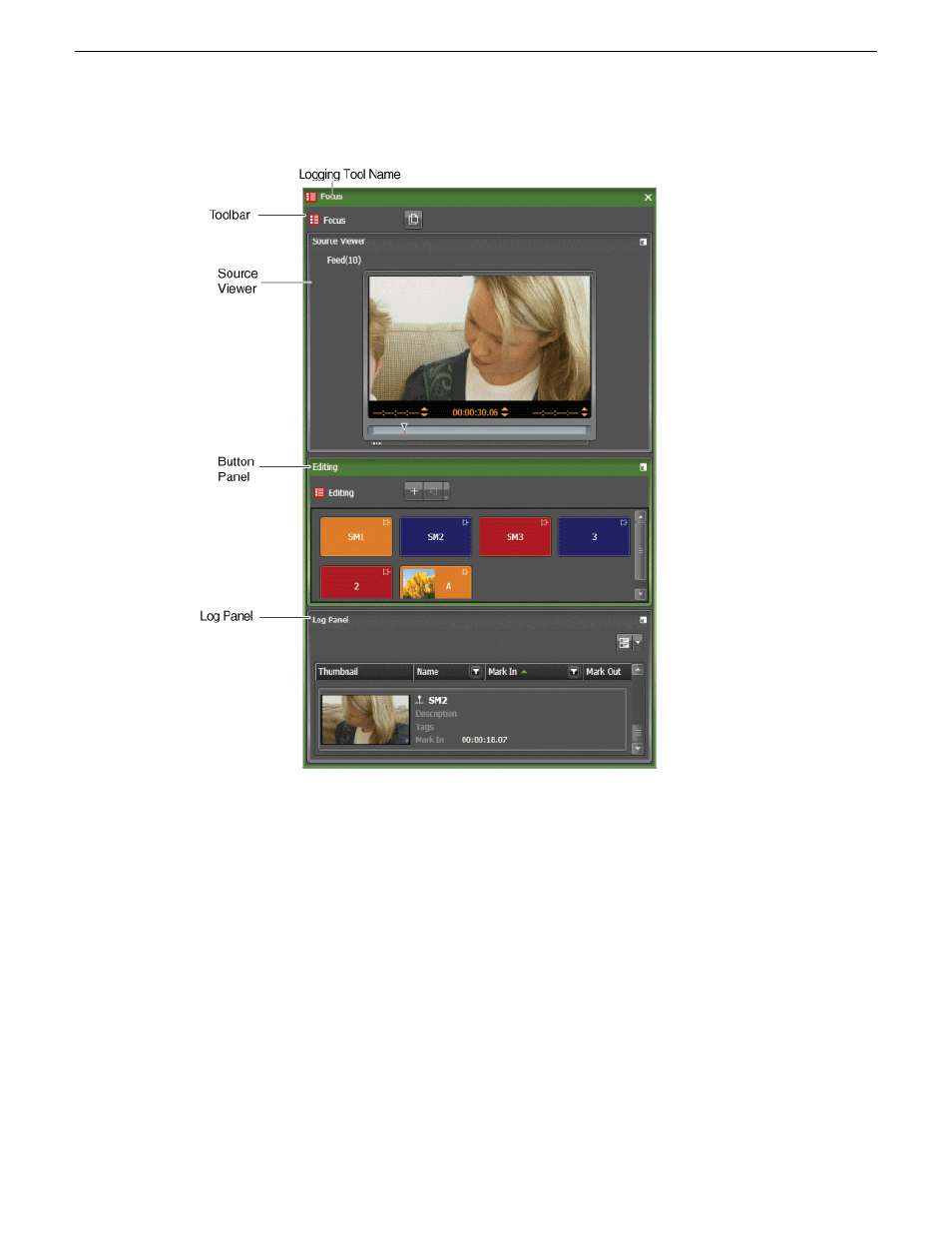The height and width of the screenshot is (1233, 952).
Task: Open the Log Panel view dropdown arrow
Action: coord(638,643)
